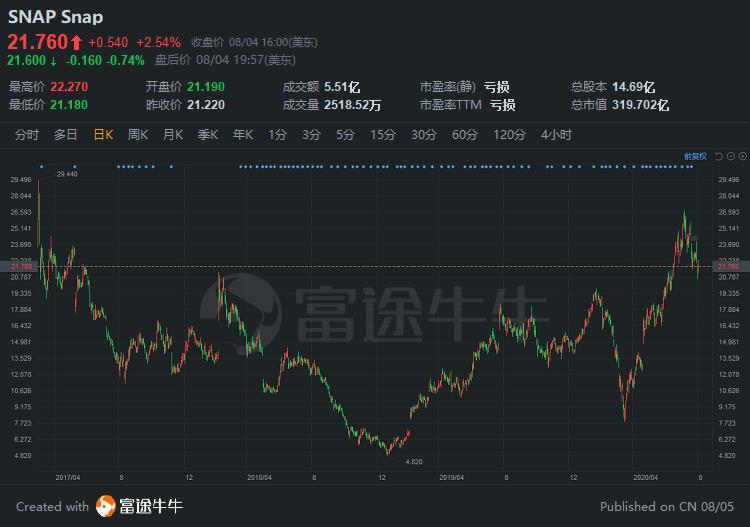Click the 2017/04 date axis label

tap(68, 478)
